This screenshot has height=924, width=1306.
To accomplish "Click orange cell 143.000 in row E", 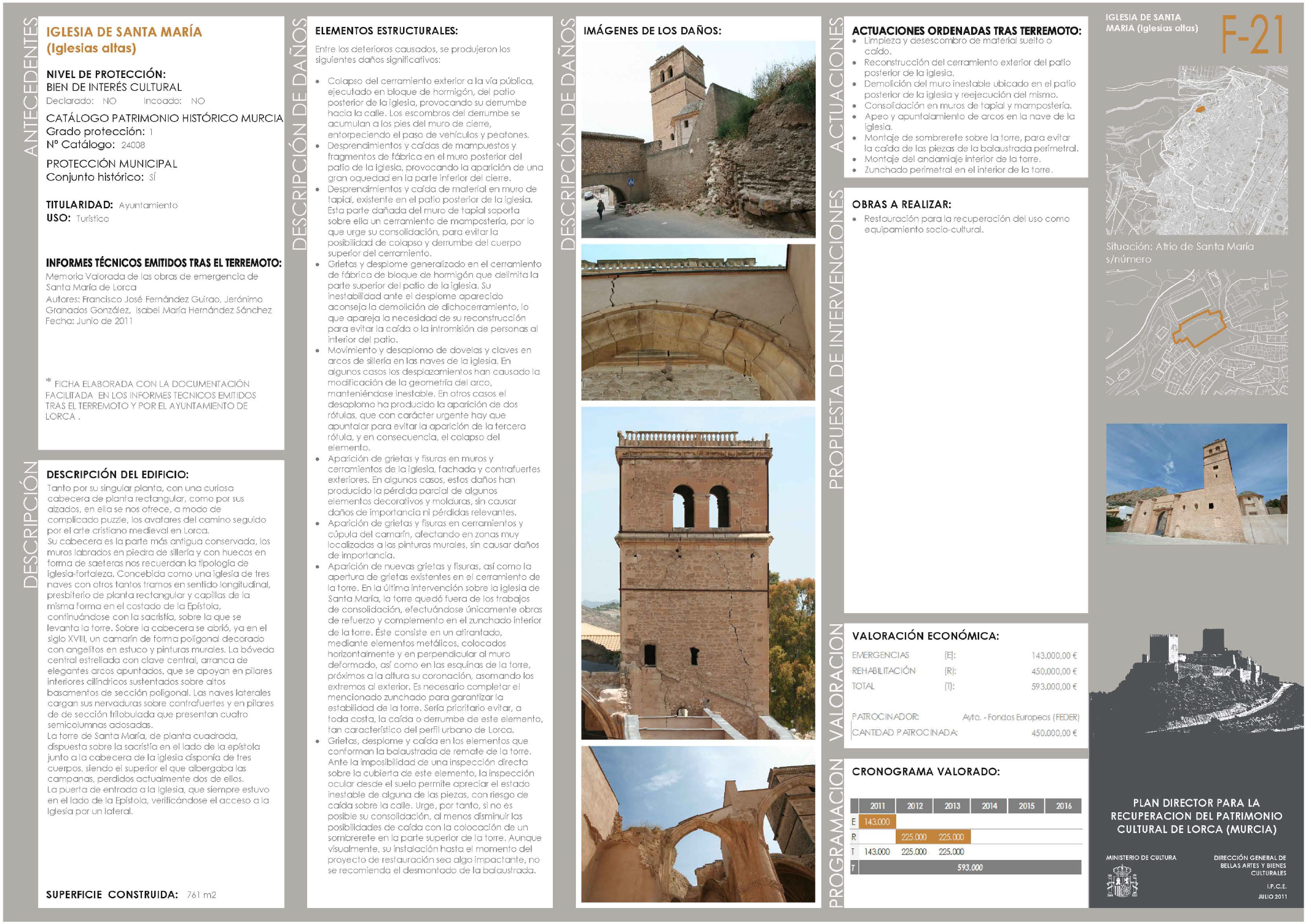I will click(877, 822).
